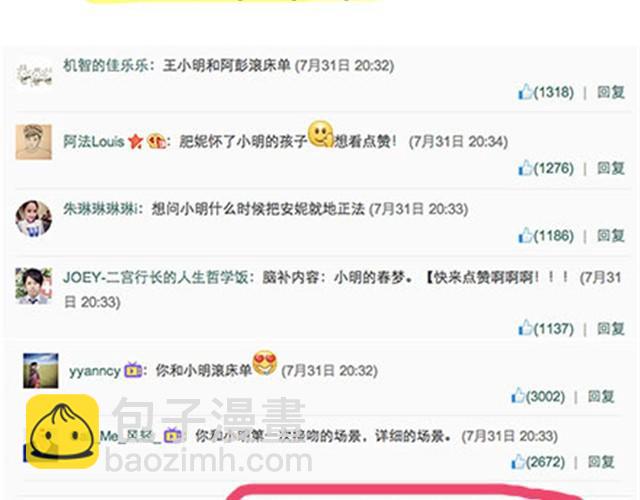Click thumbs-up icon showing 1137 likes

525,328
